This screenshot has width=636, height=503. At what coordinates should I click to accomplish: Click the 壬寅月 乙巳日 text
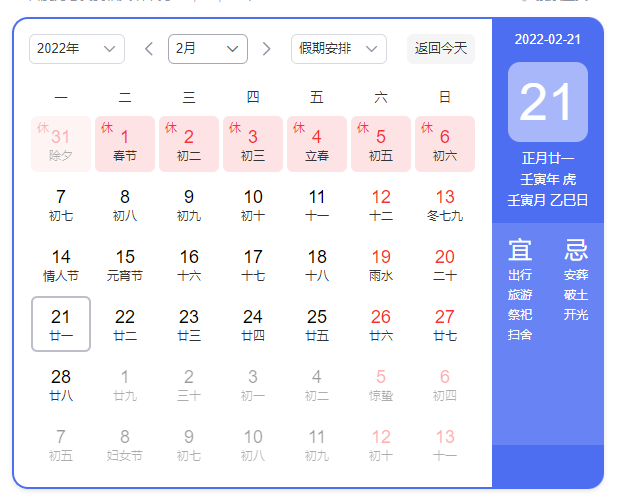point(548,200)
